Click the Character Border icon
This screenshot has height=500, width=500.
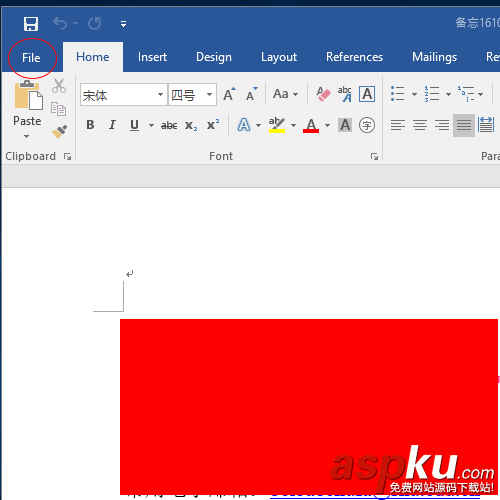(367, 94)
